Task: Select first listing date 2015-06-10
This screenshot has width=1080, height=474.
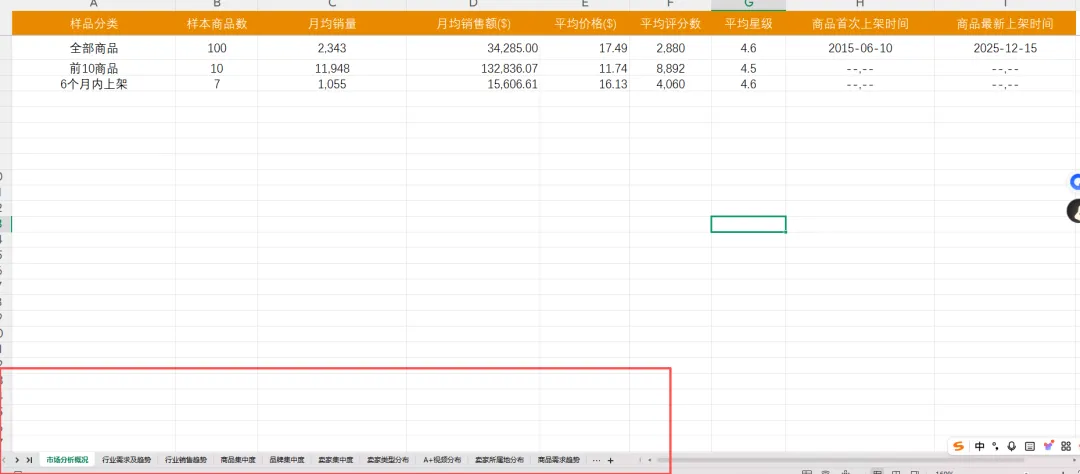Action: pyautogui.click(x=860, y=48)
